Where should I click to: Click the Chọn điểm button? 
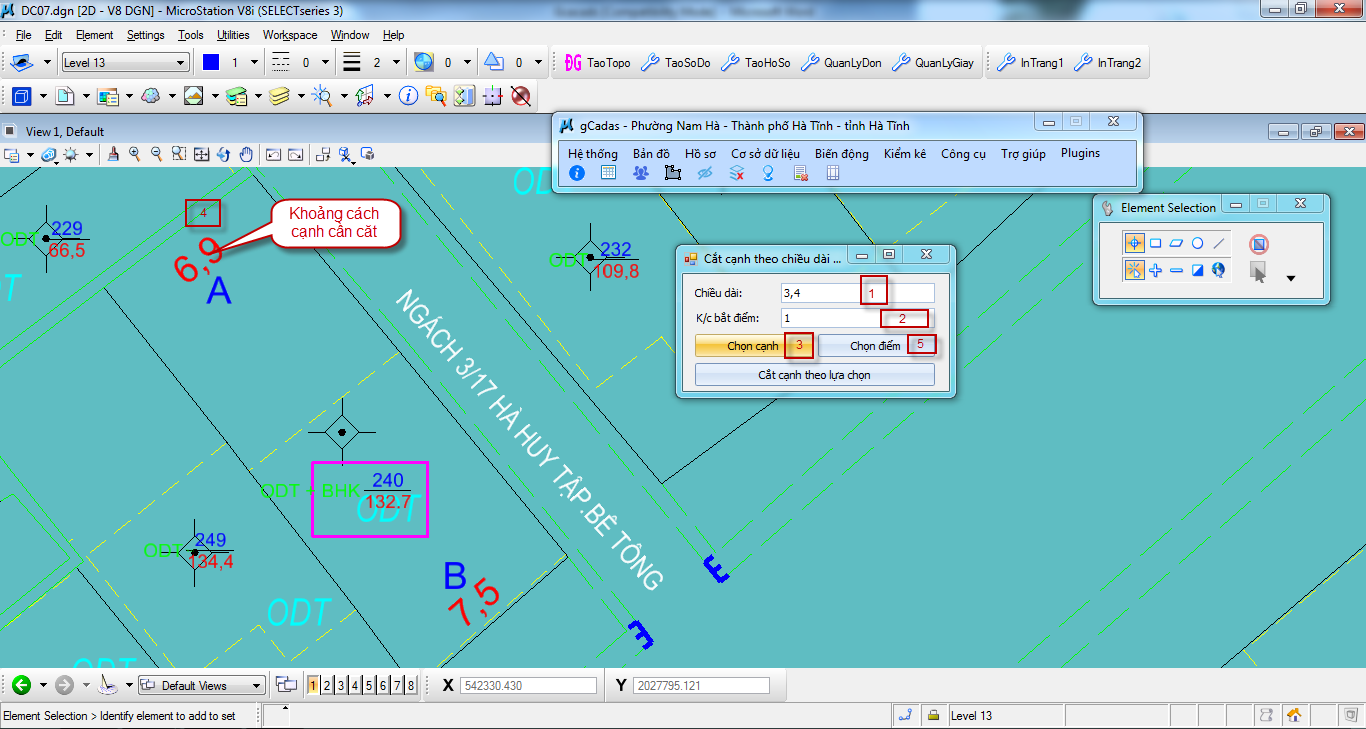coord(876,346)
